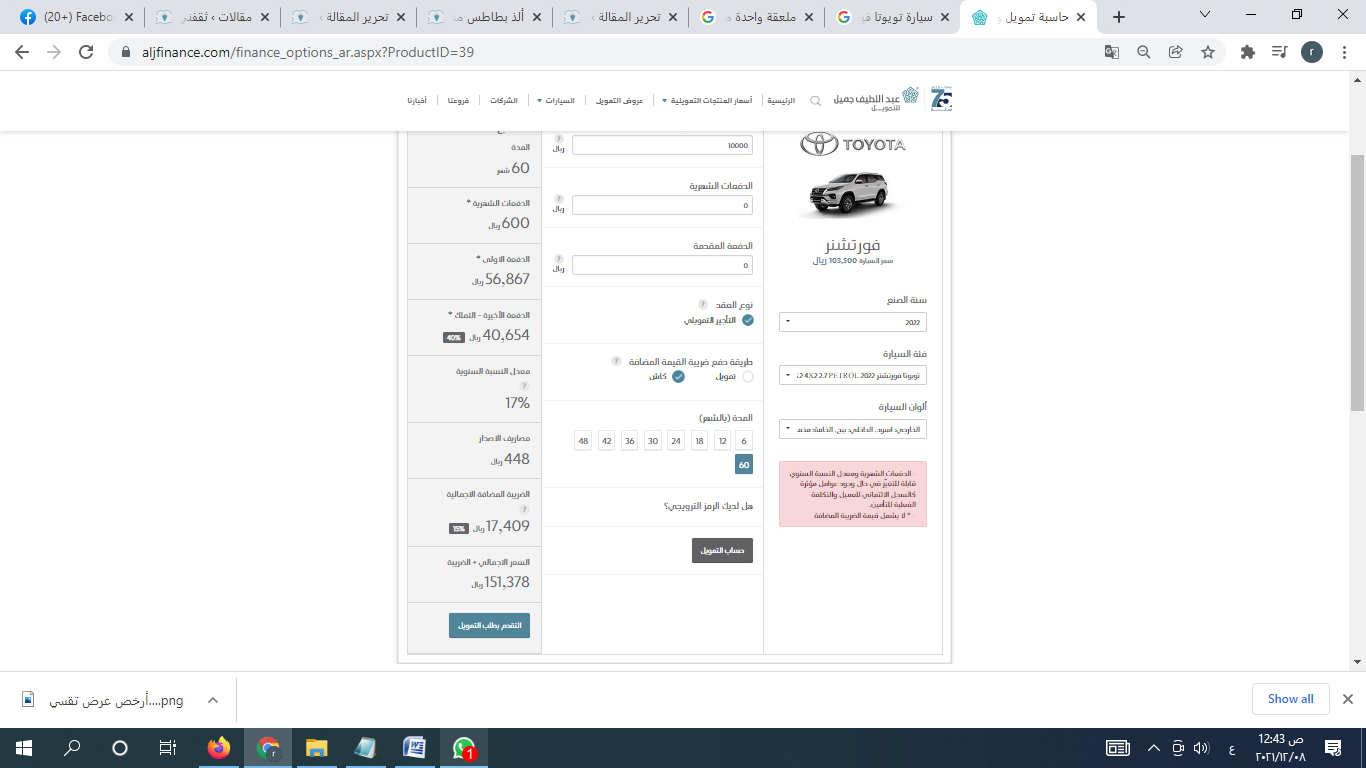1366x768 pixels.
Task: Select the التأجير التمويلي contract type
Action: click(x=748, y=320)
